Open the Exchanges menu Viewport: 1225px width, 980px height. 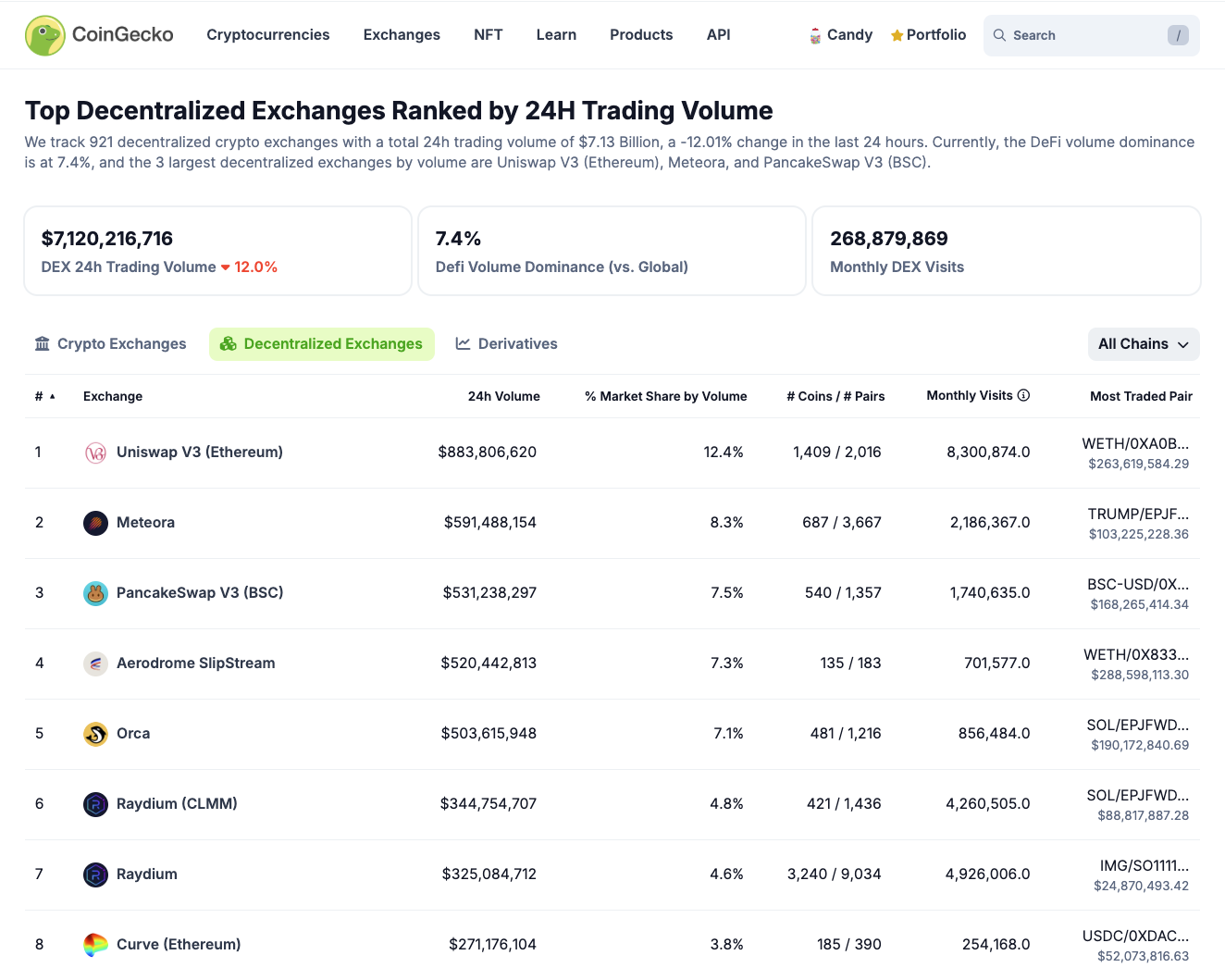pyautogui.click(x=402, y=35)
